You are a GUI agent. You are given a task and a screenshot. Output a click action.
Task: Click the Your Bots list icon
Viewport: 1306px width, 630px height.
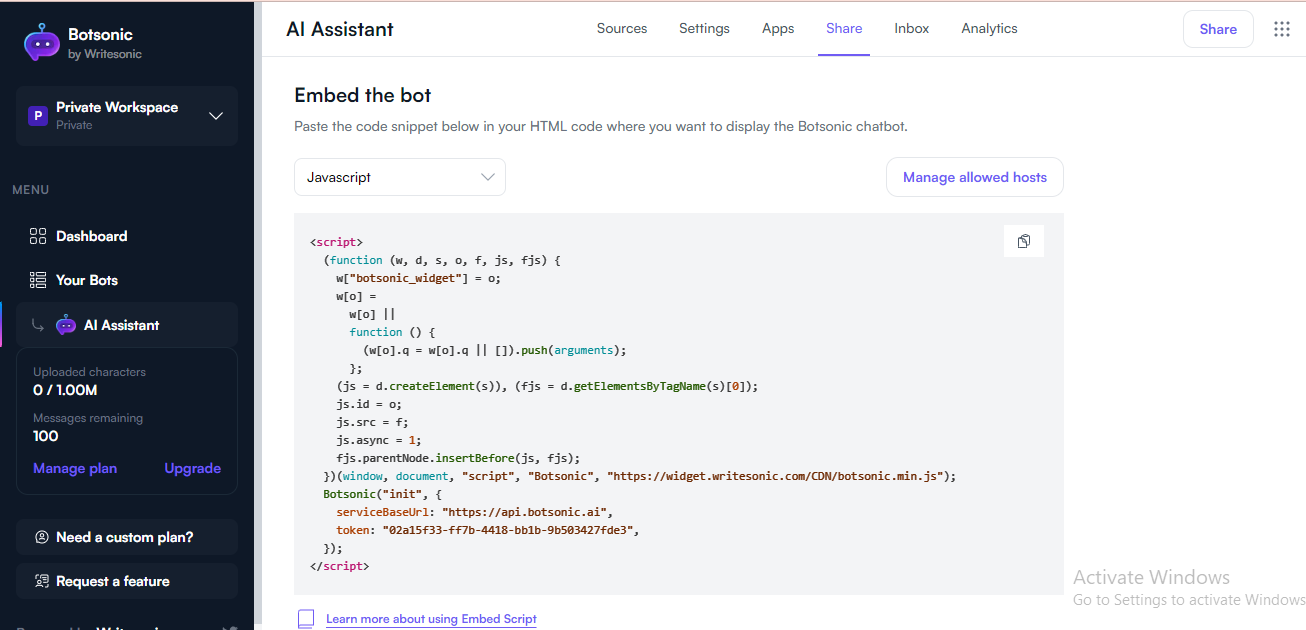(38, 280)
